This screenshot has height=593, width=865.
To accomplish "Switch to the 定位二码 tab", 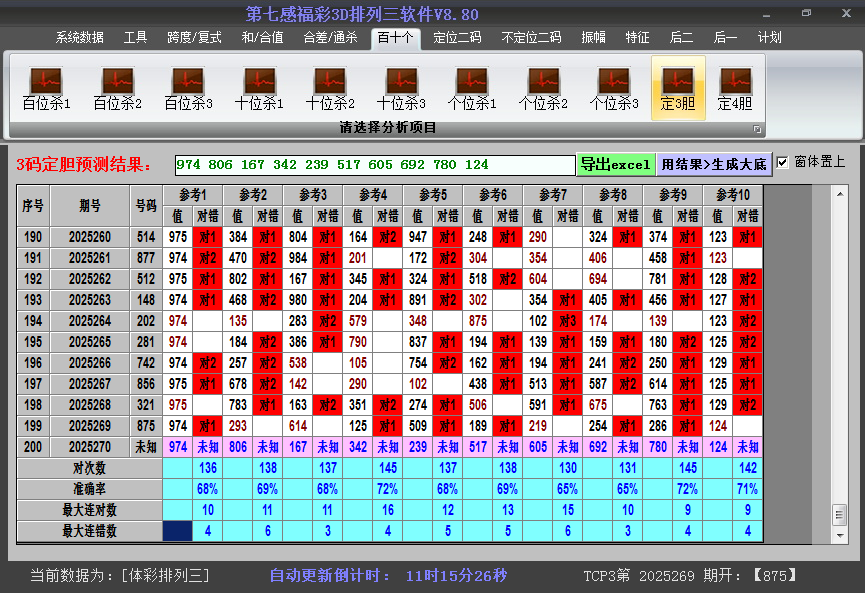I will 457,38.
